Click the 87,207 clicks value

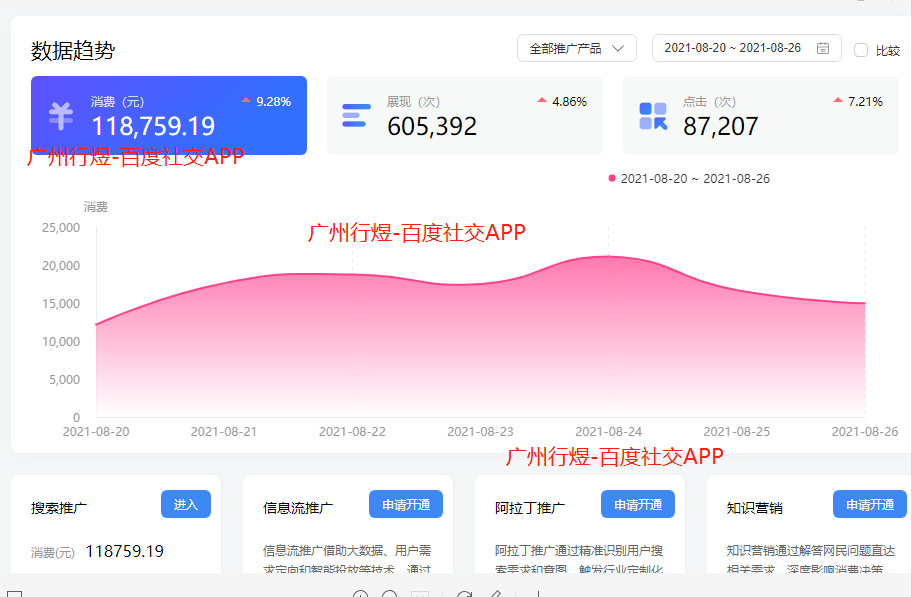point(721,126)
